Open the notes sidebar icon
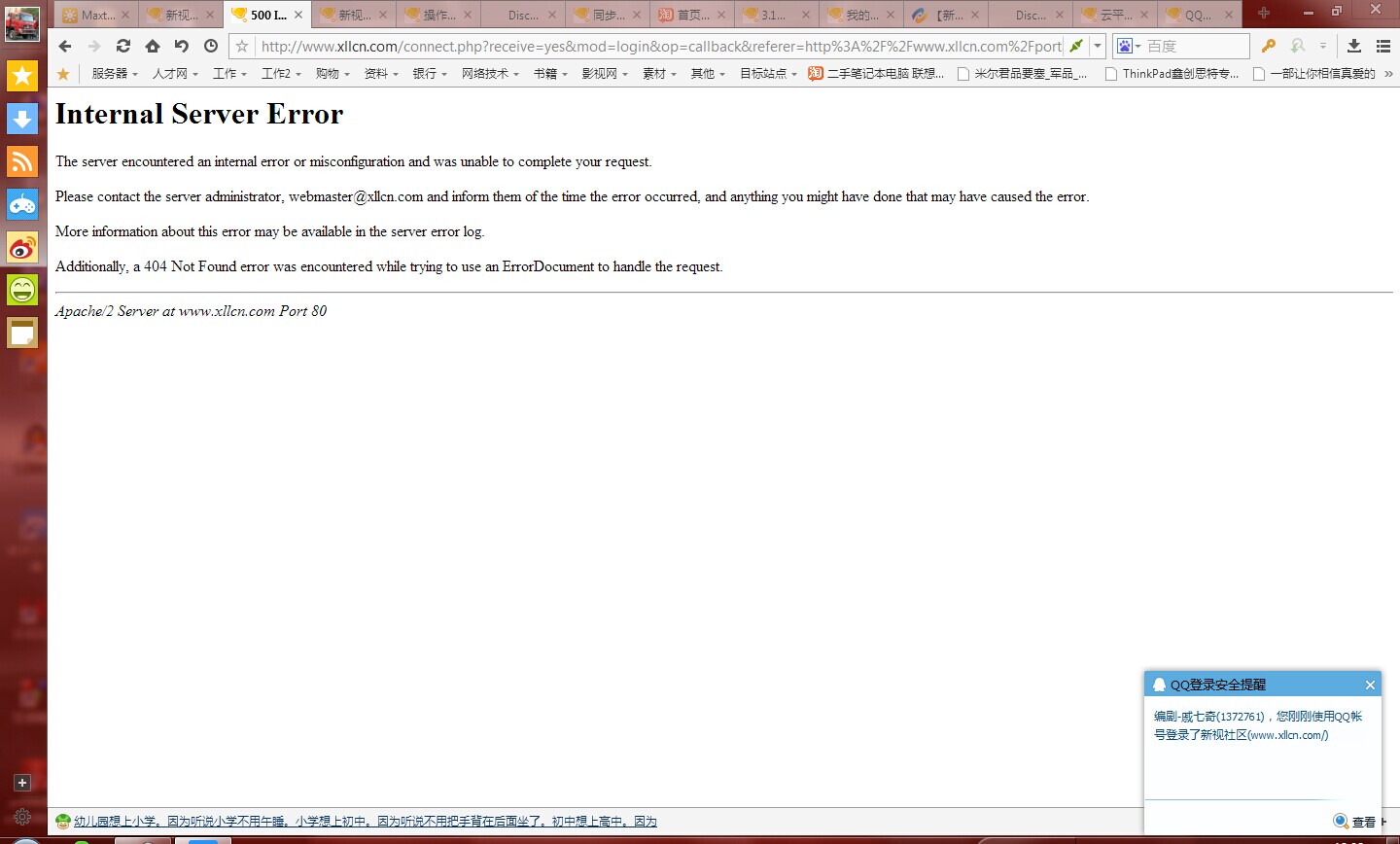Viewport: 1400px width, 844px height. point(22,333)
